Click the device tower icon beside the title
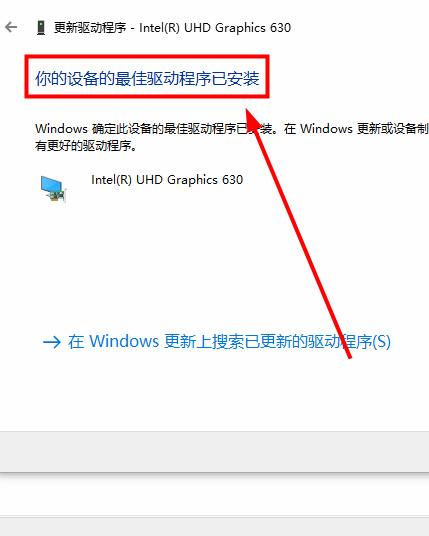This screenshot has height=536, width=429. (x=41, y=28)
